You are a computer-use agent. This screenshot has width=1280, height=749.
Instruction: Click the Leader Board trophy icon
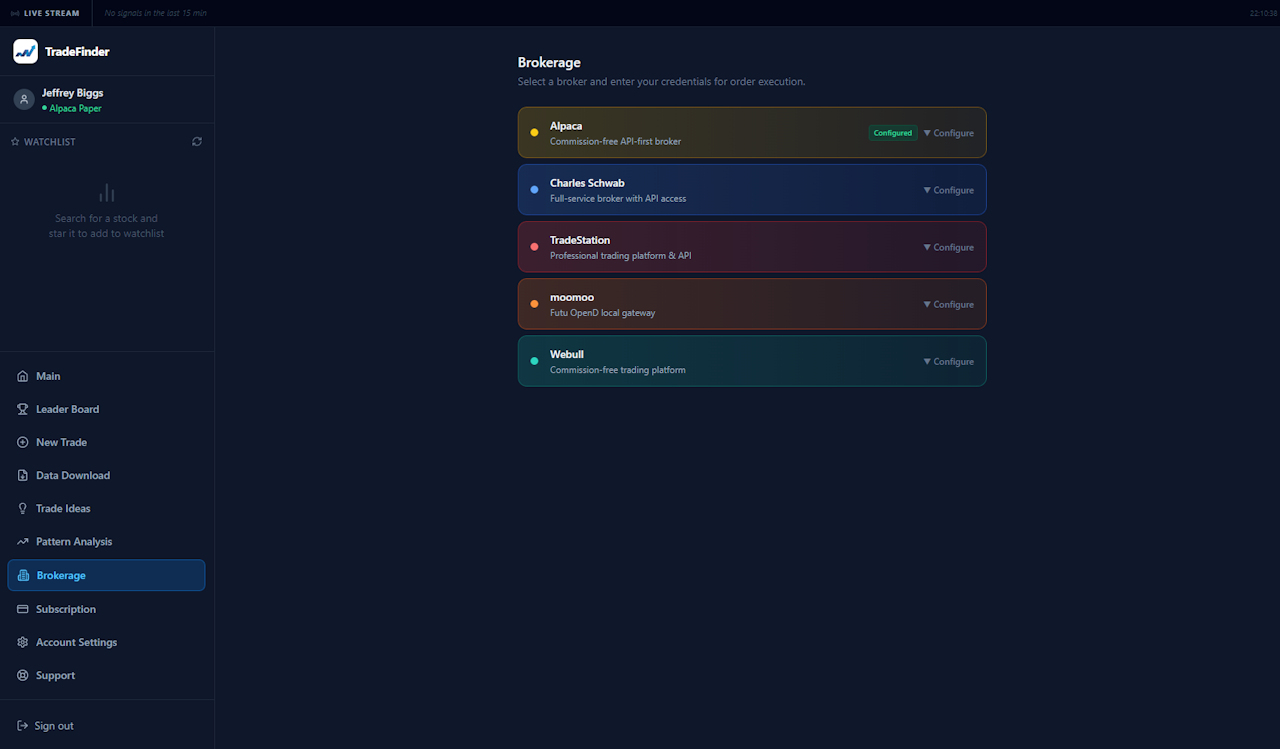coord(23,409)
